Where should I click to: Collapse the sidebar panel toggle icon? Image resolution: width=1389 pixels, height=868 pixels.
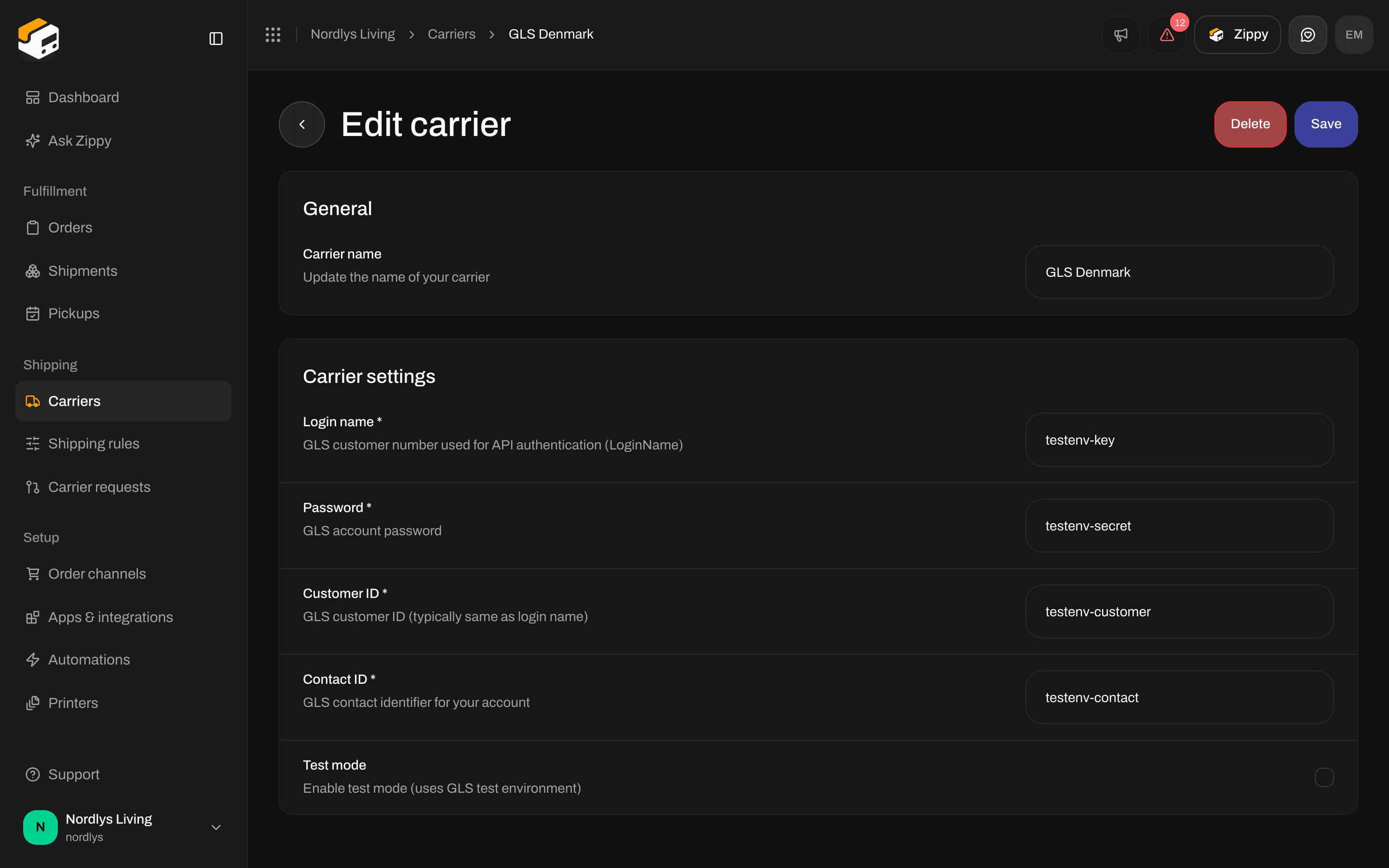(x=216, y=39)
